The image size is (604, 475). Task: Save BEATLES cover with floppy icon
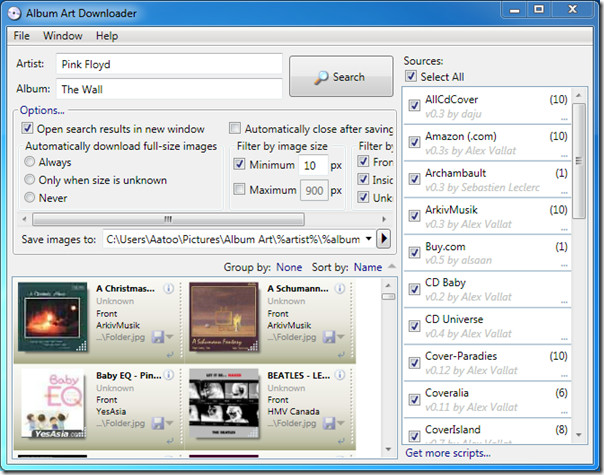click(329, 423)
